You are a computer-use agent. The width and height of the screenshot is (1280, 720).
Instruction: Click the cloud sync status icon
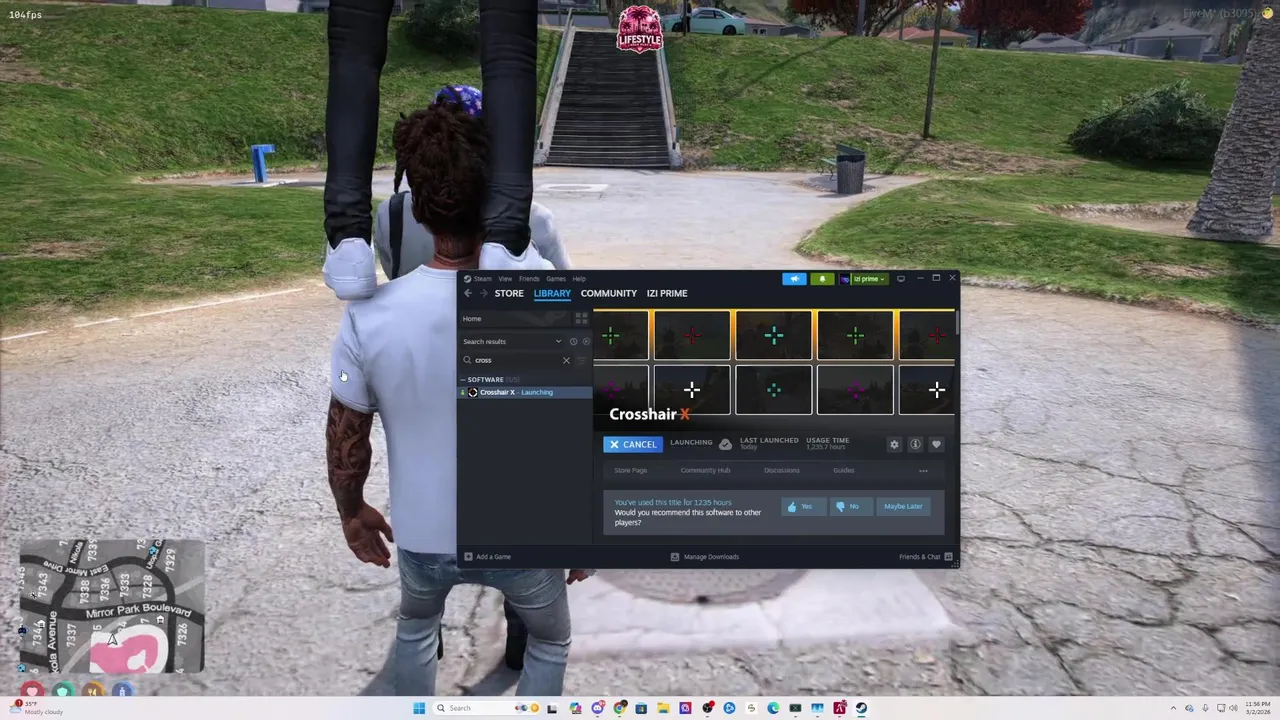click(x=725, y=444)
